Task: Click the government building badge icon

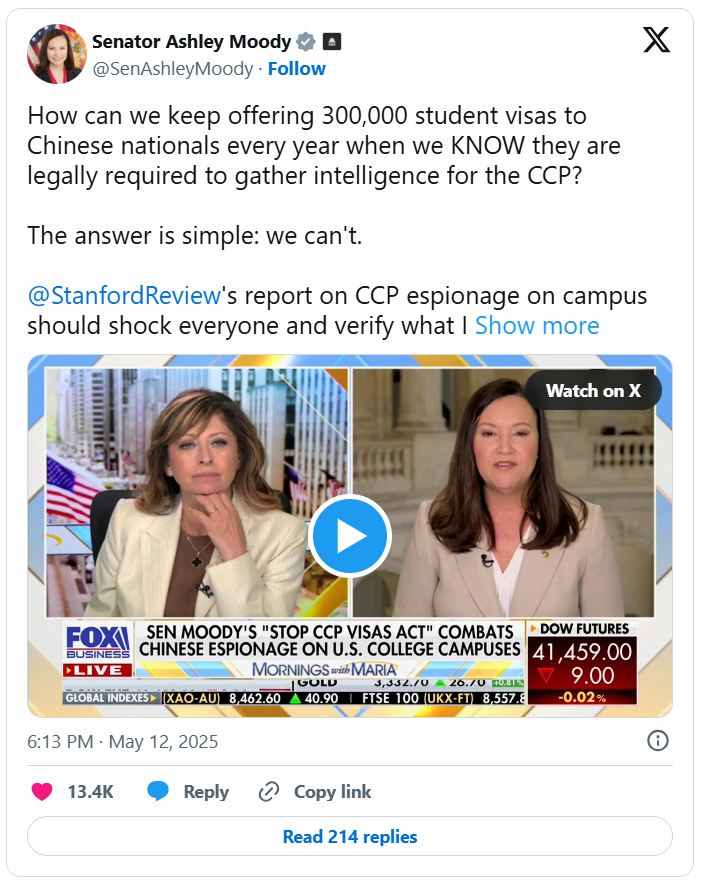Action: point(332,42)
